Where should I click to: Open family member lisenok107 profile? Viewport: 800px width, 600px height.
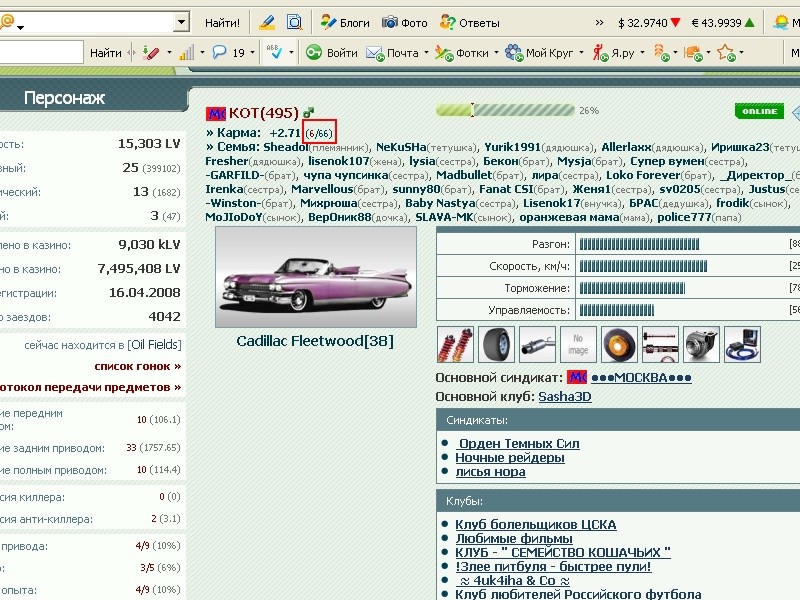338,161
